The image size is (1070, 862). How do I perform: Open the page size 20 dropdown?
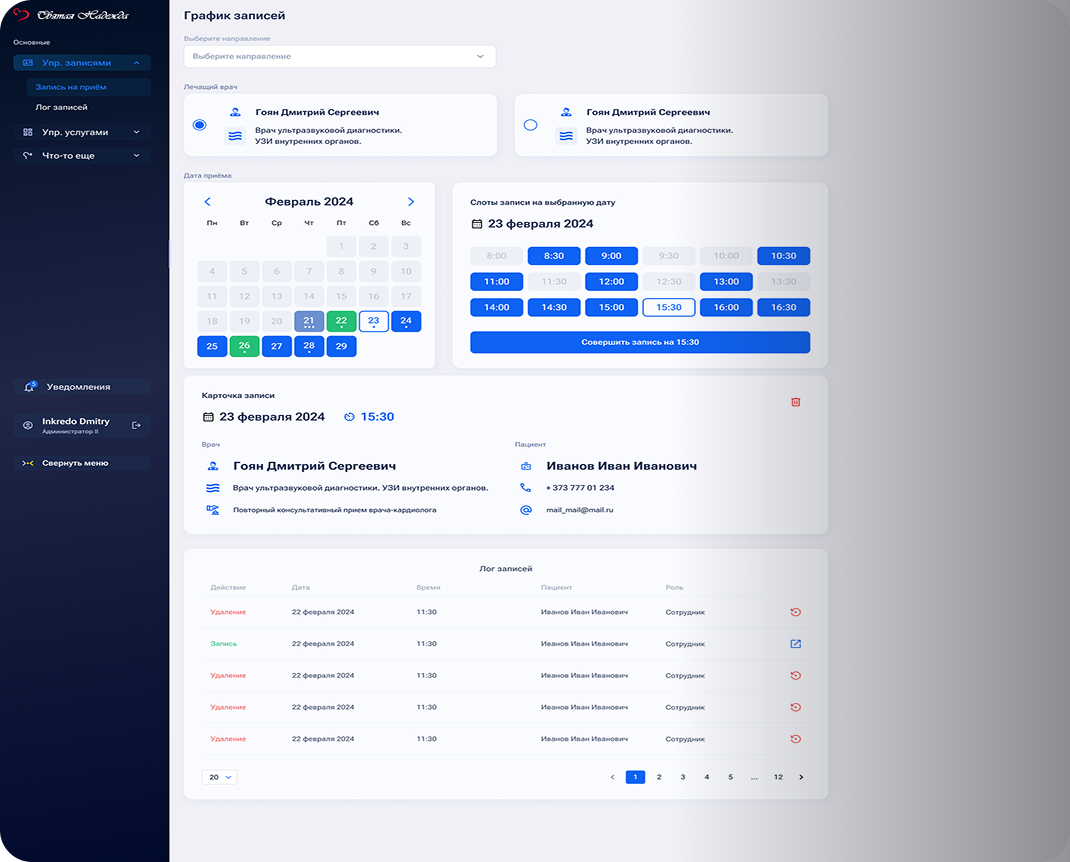(x=220, y=777)
